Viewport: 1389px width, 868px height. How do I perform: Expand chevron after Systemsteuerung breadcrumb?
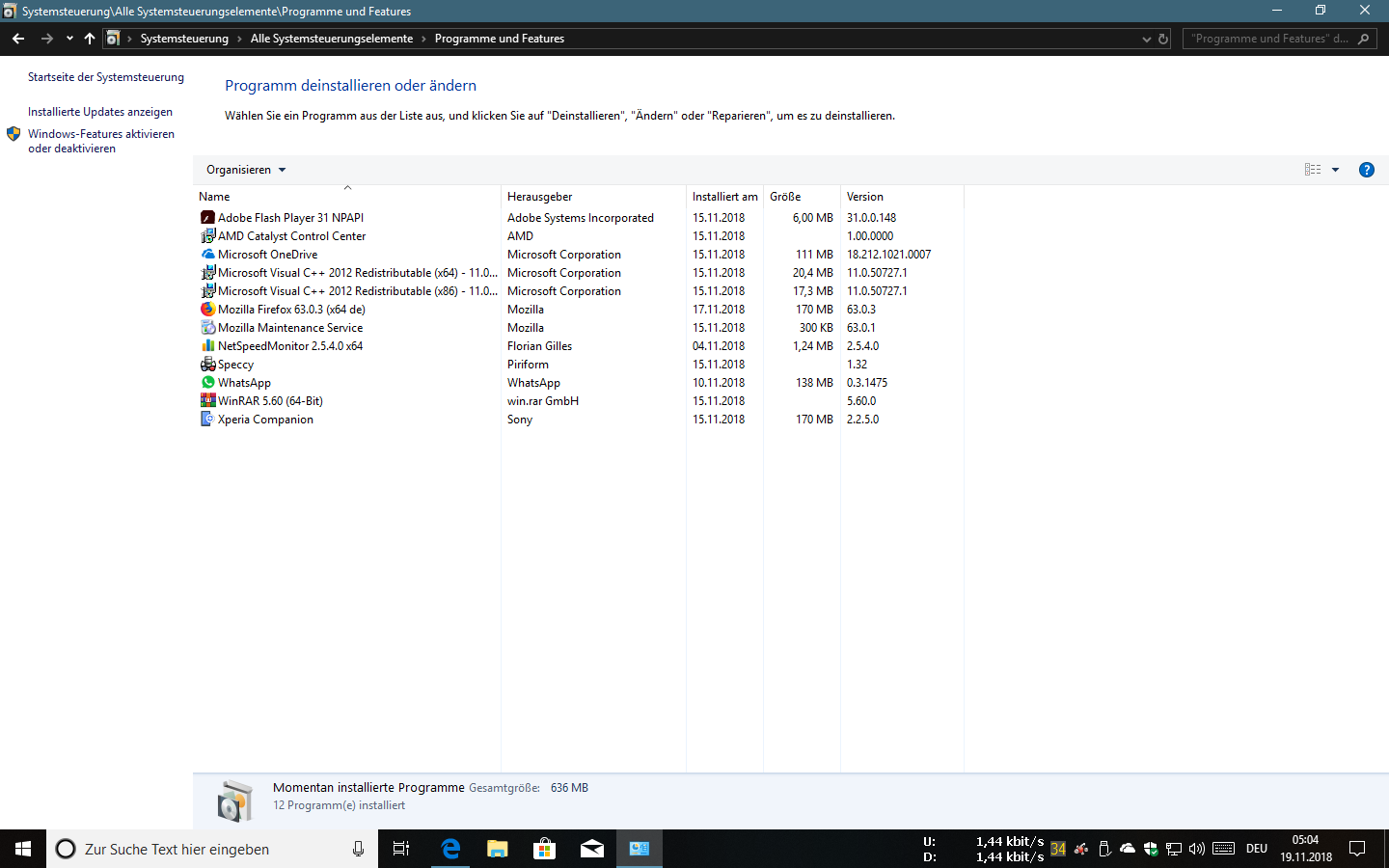point(239,39)
